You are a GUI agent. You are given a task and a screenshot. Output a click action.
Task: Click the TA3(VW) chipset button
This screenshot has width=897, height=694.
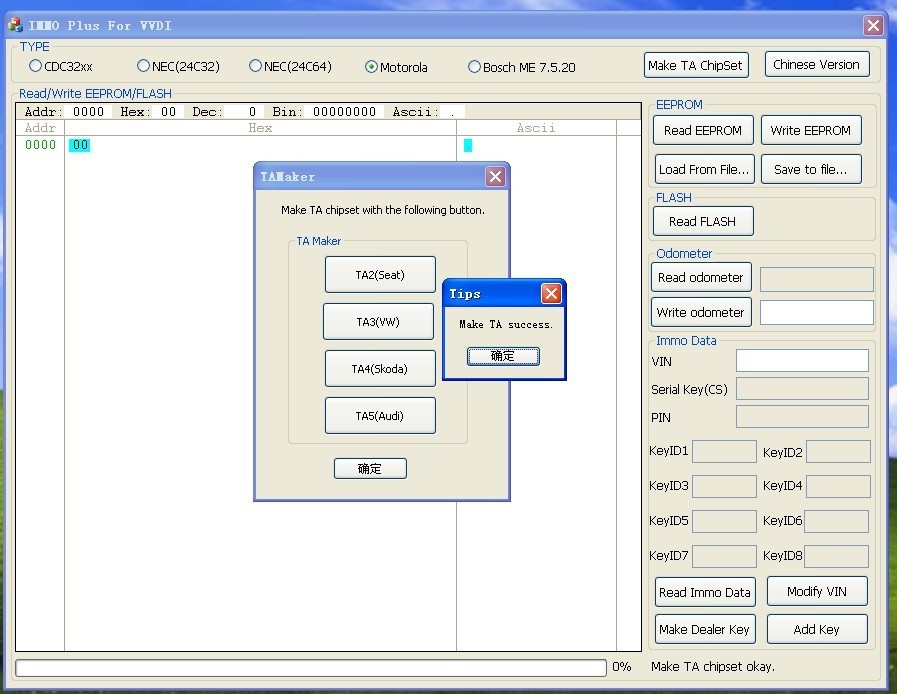point(378,322)
